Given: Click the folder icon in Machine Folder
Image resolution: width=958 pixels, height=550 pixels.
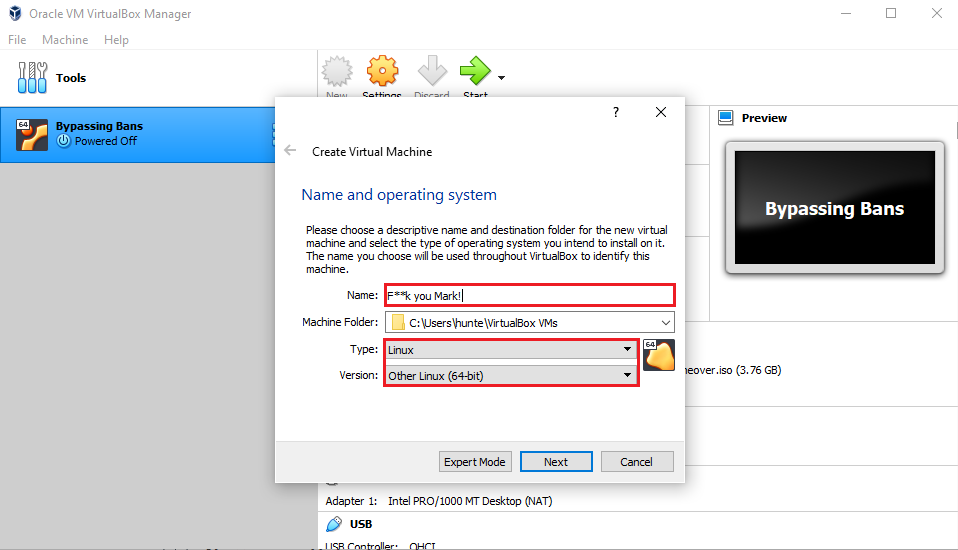Looking at the screenshot, I should pos(398,322).
